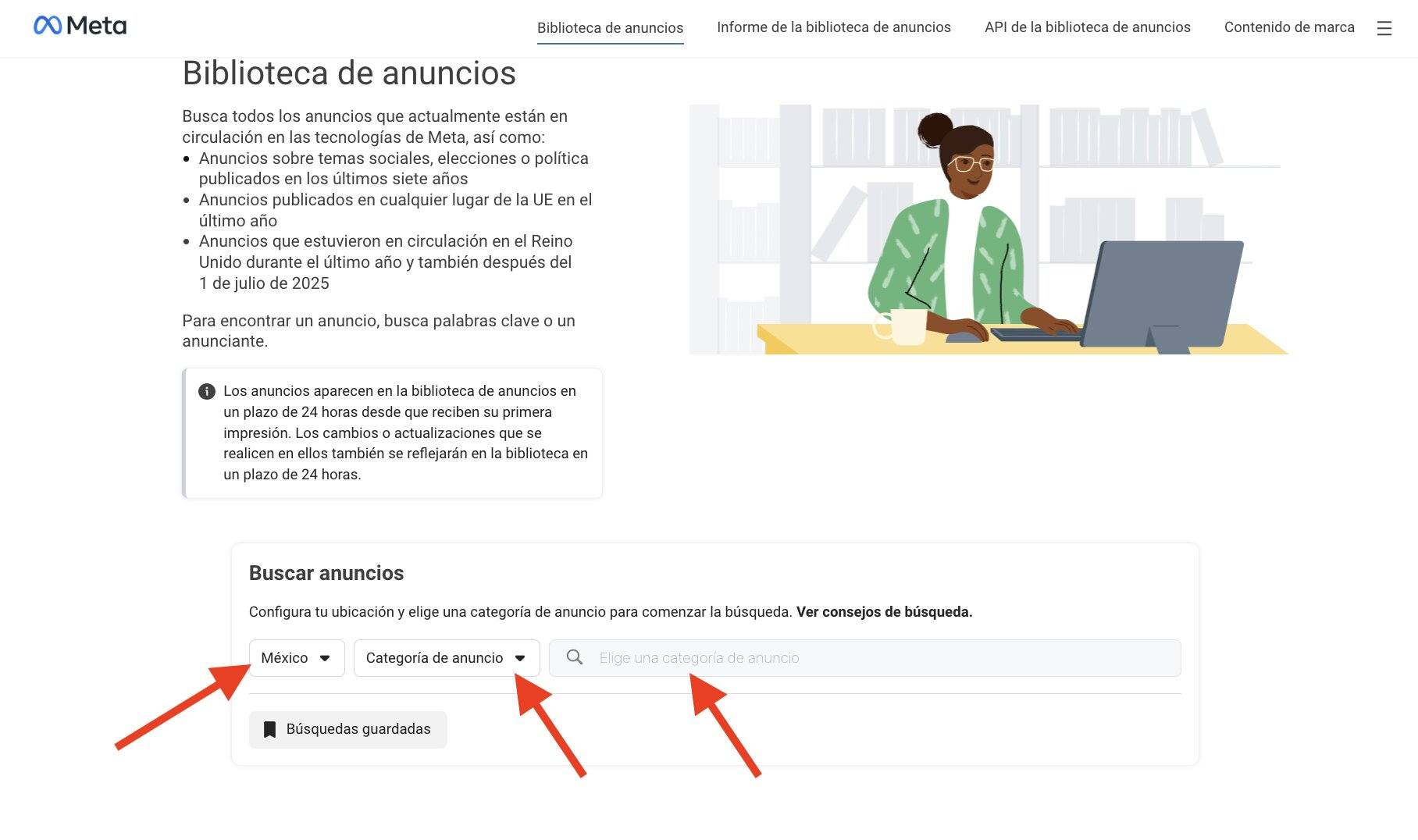Click the magnifying glass search icon
Viewport: 1418px width, 840px height.
pyautogui.click(x=575, y=657)
